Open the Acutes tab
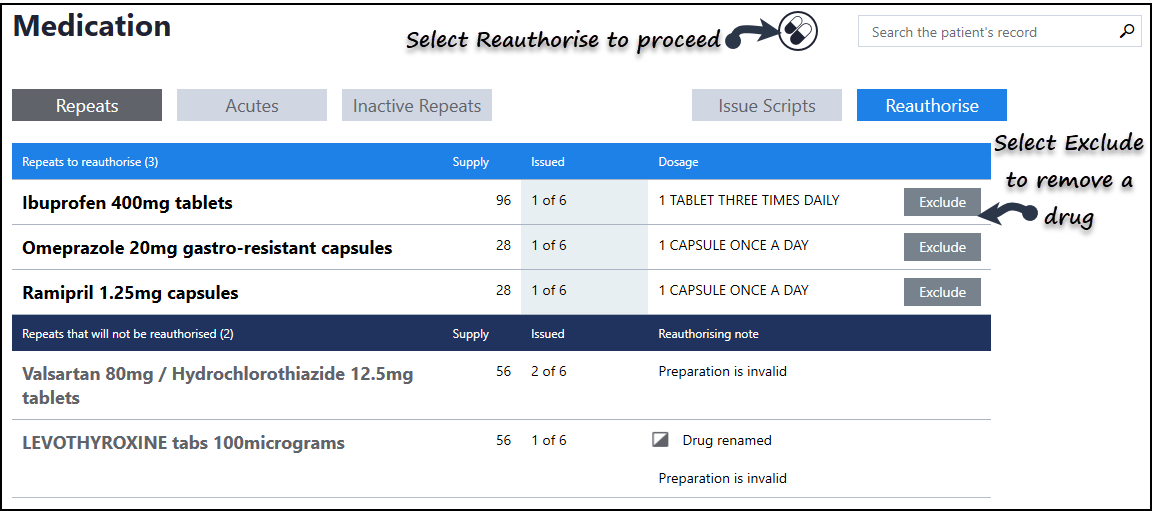 [x=252, y=106]
